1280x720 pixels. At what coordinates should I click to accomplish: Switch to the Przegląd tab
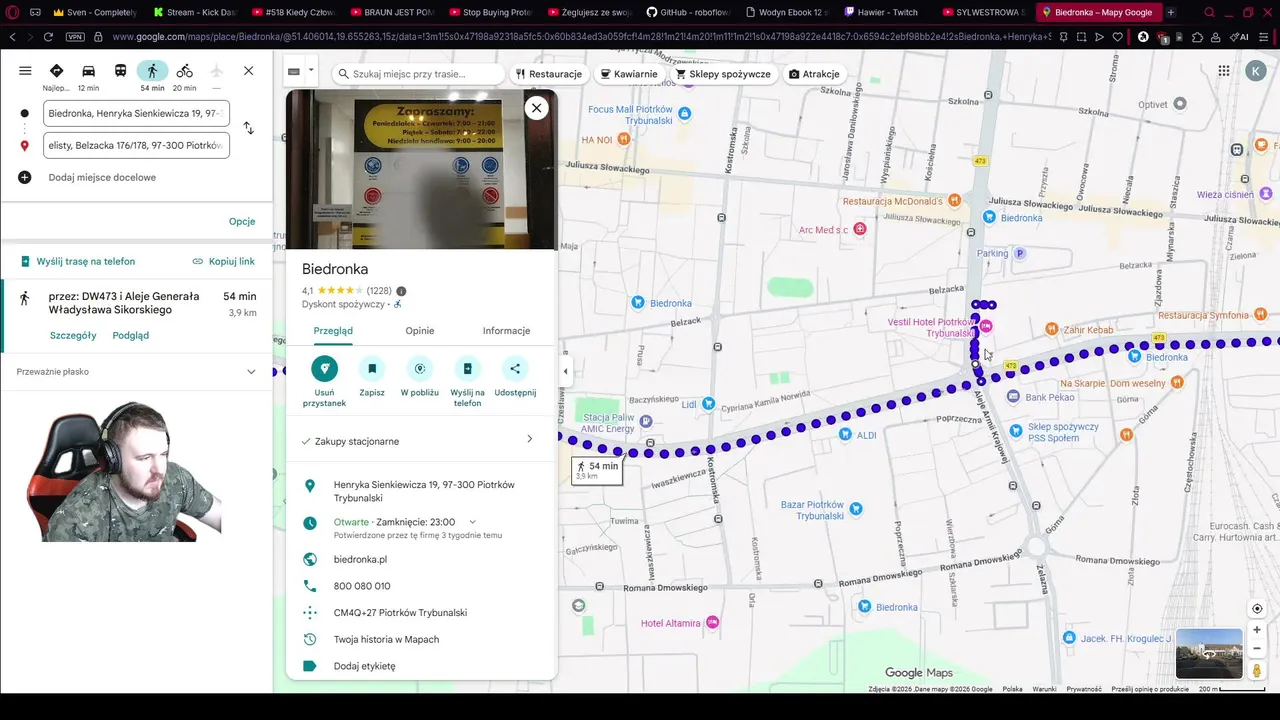coord(333,331)
